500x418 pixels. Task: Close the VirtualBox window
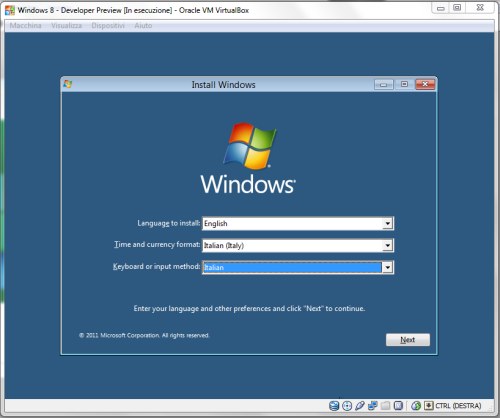tap(480, 8)
